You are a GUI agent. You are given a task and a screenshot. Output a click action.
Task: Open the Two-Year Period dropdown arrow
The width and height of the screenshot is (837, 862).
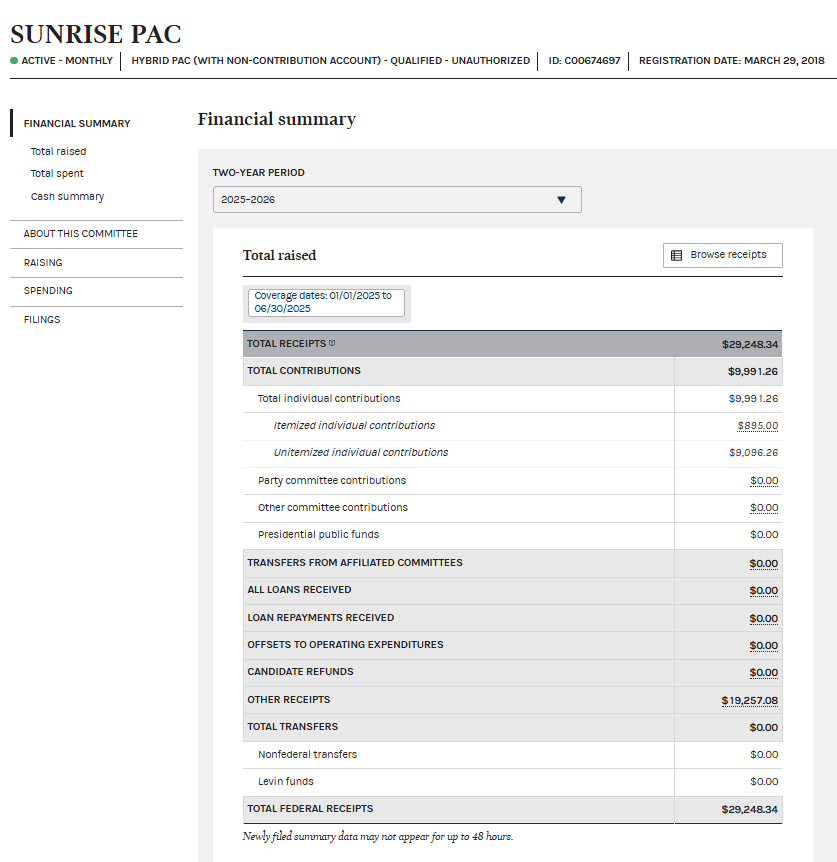(x=561, y=200)
